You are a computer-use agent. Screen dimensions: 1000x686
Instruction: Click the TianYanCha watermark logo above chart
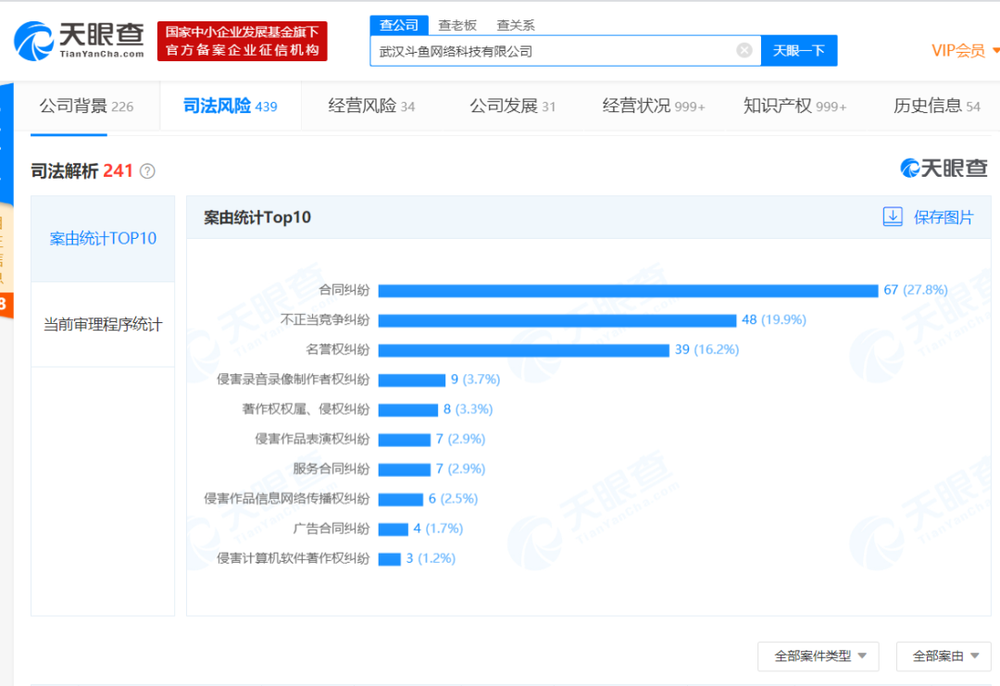coord(943,168)
